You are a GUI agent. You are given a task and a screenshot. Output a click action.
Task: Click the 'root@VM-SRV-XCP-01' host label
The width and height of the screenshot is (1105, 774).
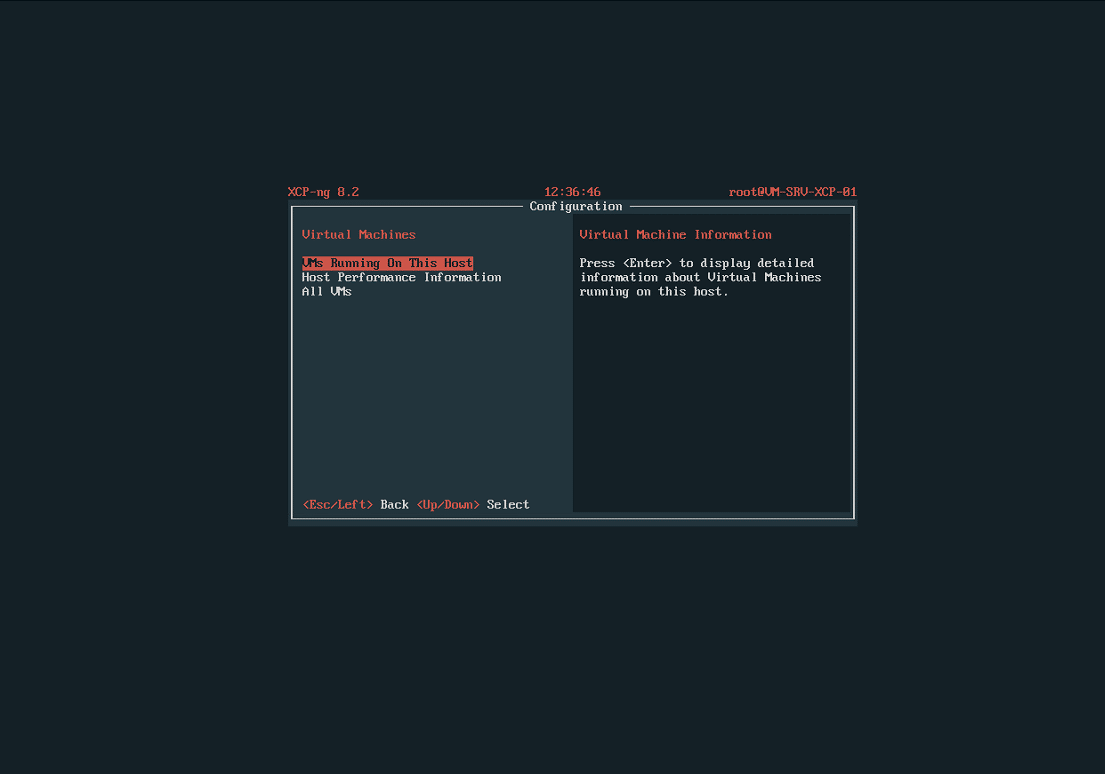[x=793, y=192]
